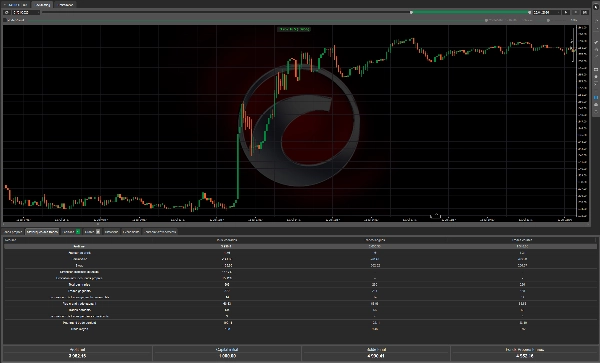
Task: Open the bottom tab with the gray badge
Action: click(x=92, y=231)
